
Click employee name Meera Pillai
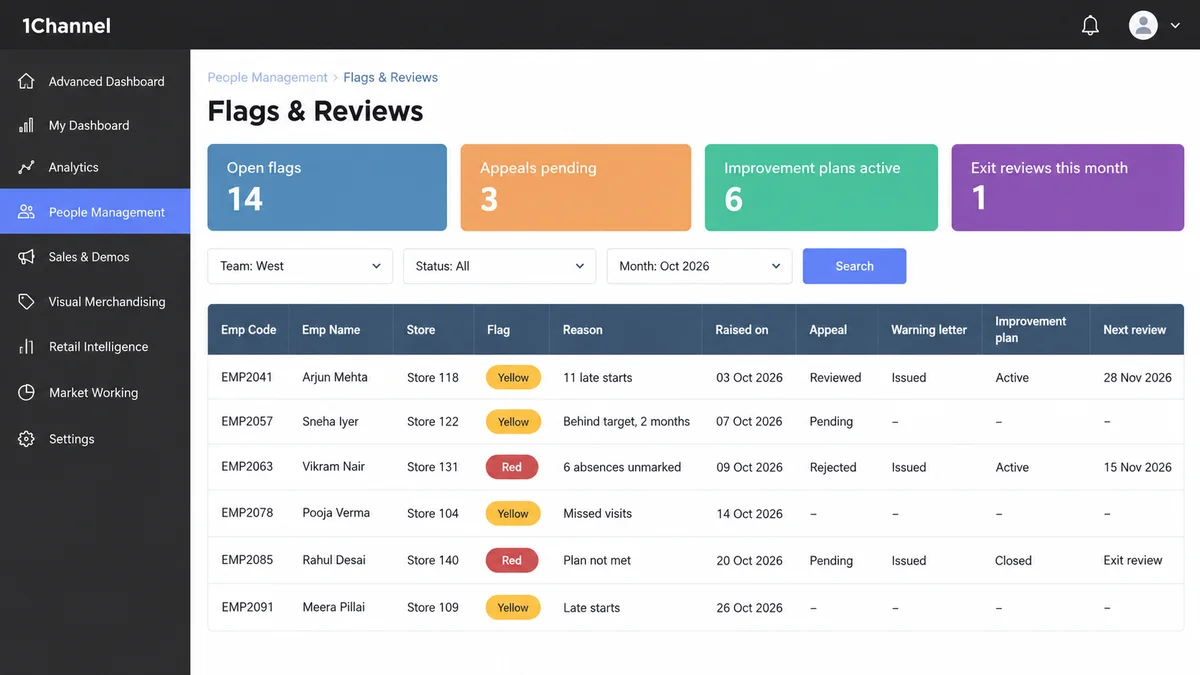tap(334, 606)
